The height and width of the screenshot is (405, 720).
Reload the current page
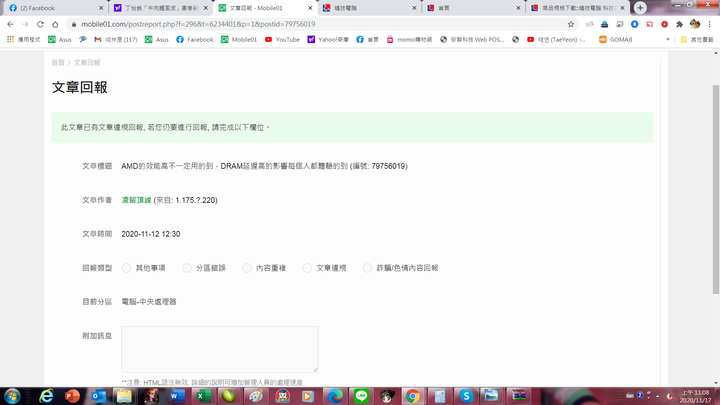coord(40,24)
